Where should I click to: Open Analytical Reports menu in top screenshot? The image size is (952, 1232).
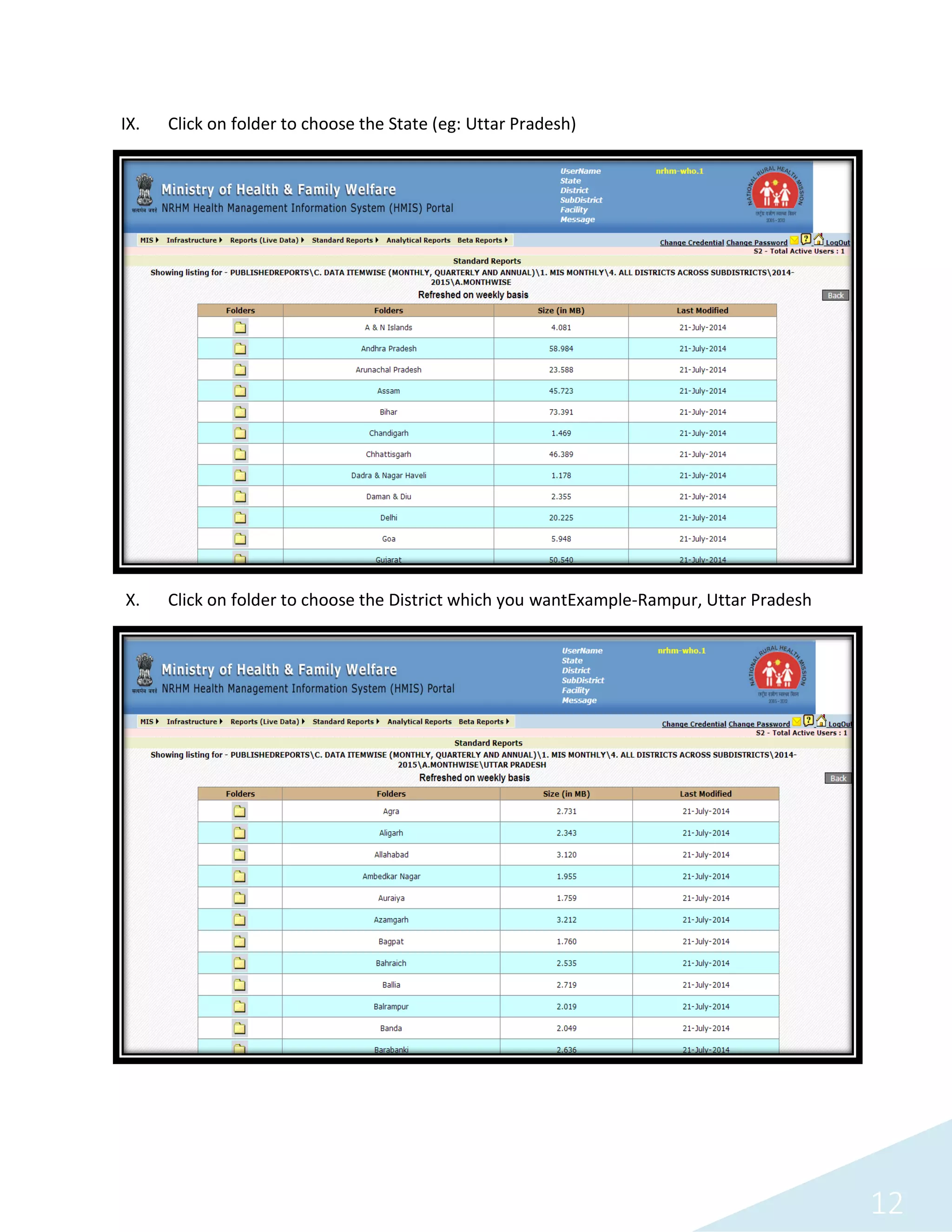418,240
